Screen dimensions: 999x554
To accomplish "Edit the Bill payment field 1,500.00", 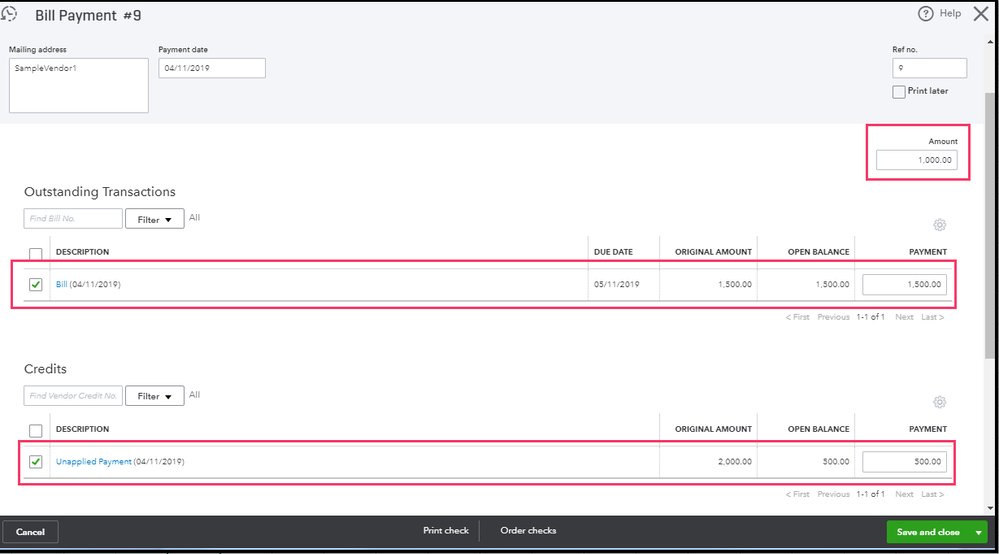I will pyautogui.click(x=904, y=285).
